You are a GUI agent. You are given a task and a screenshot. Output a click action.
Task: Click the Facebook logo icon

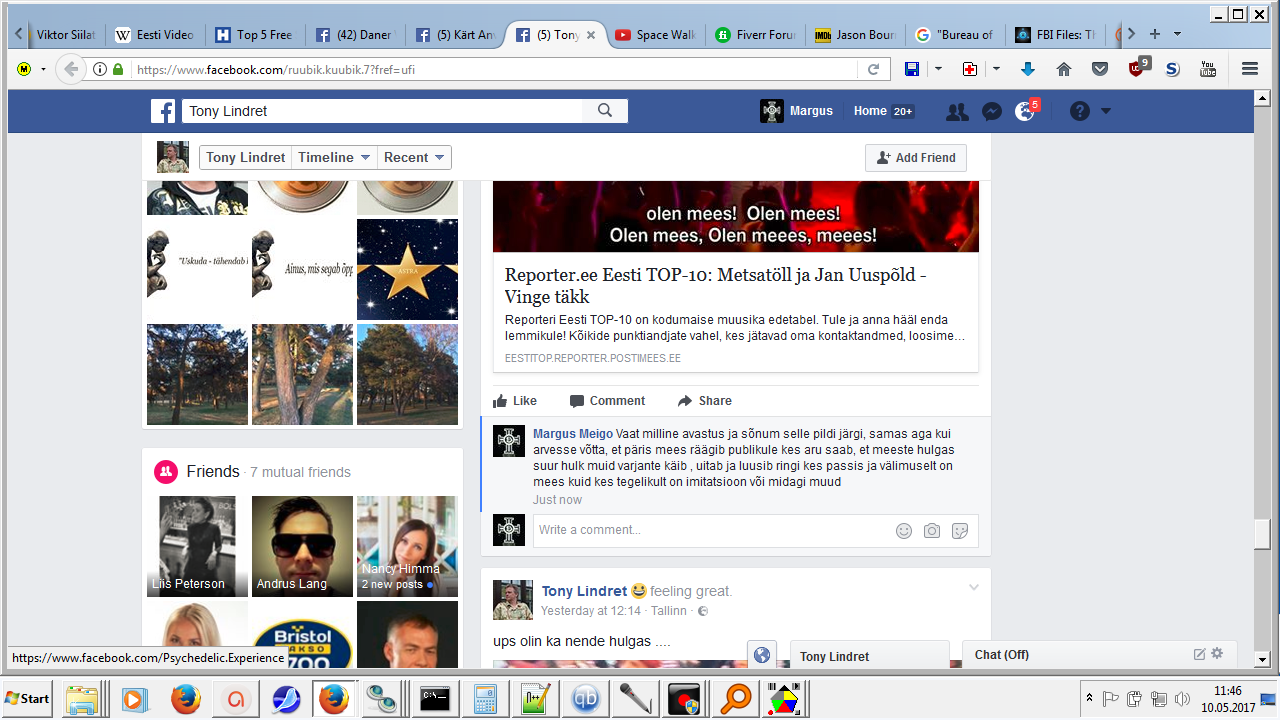(x=163, y=111)
